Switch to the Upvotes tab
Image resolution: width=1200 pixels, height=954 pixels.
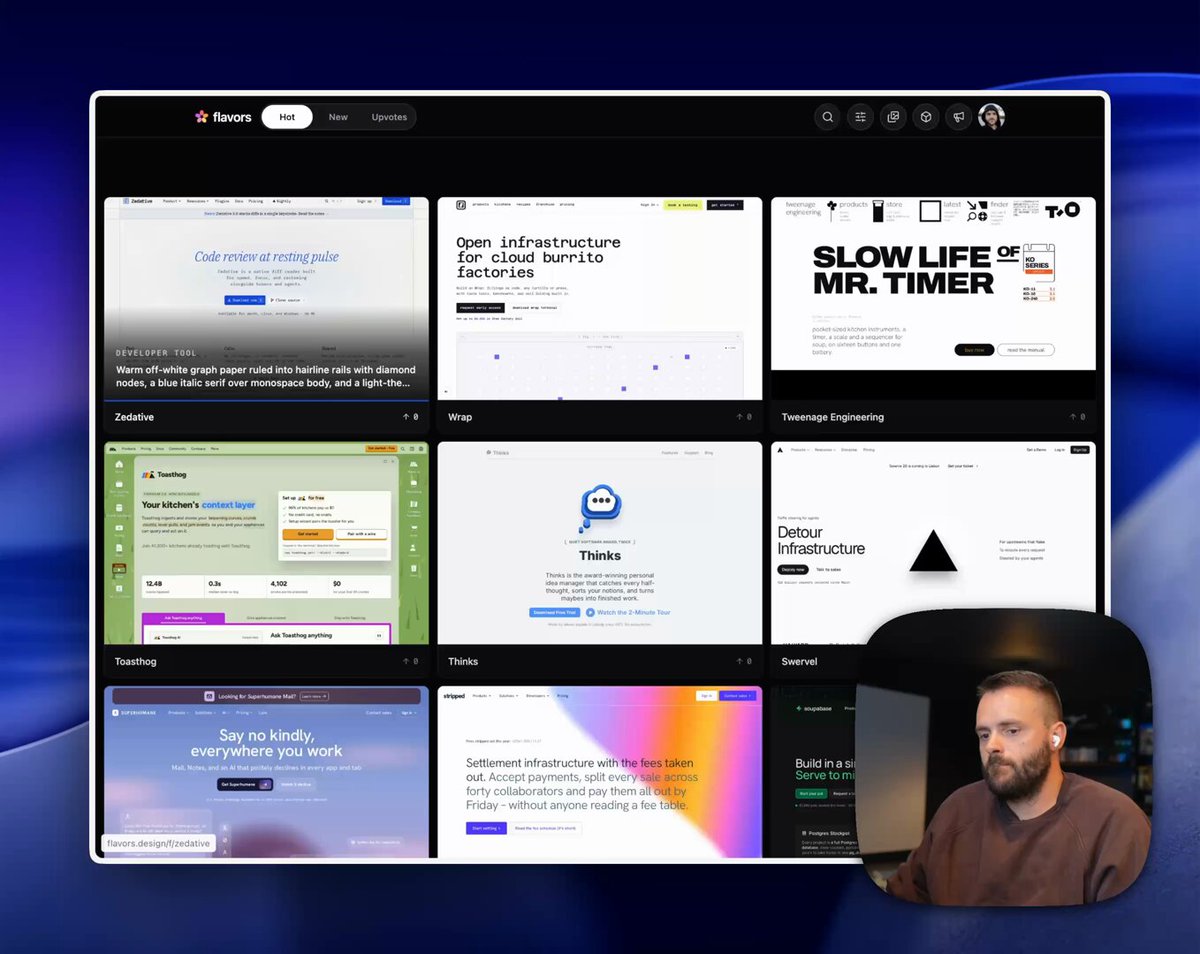[389, 117]
